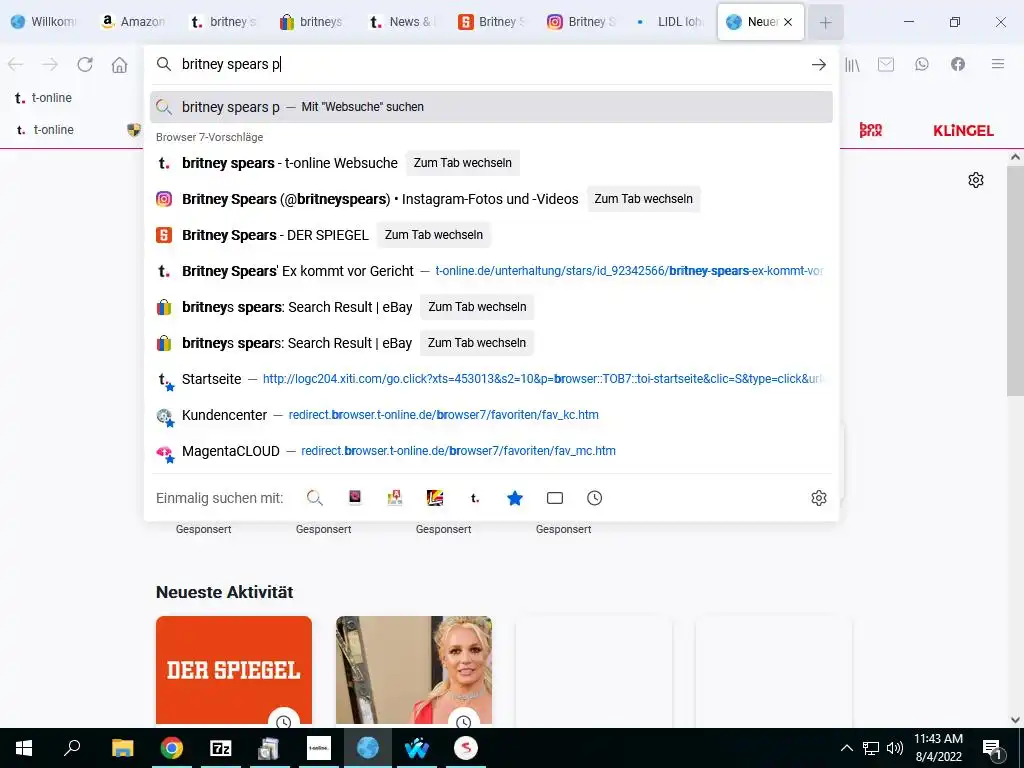Image resolution: width=1024 pixels, height=768 pixels.
Task: Click the KLiNGEL sponsored link
Action: point(963,130)
